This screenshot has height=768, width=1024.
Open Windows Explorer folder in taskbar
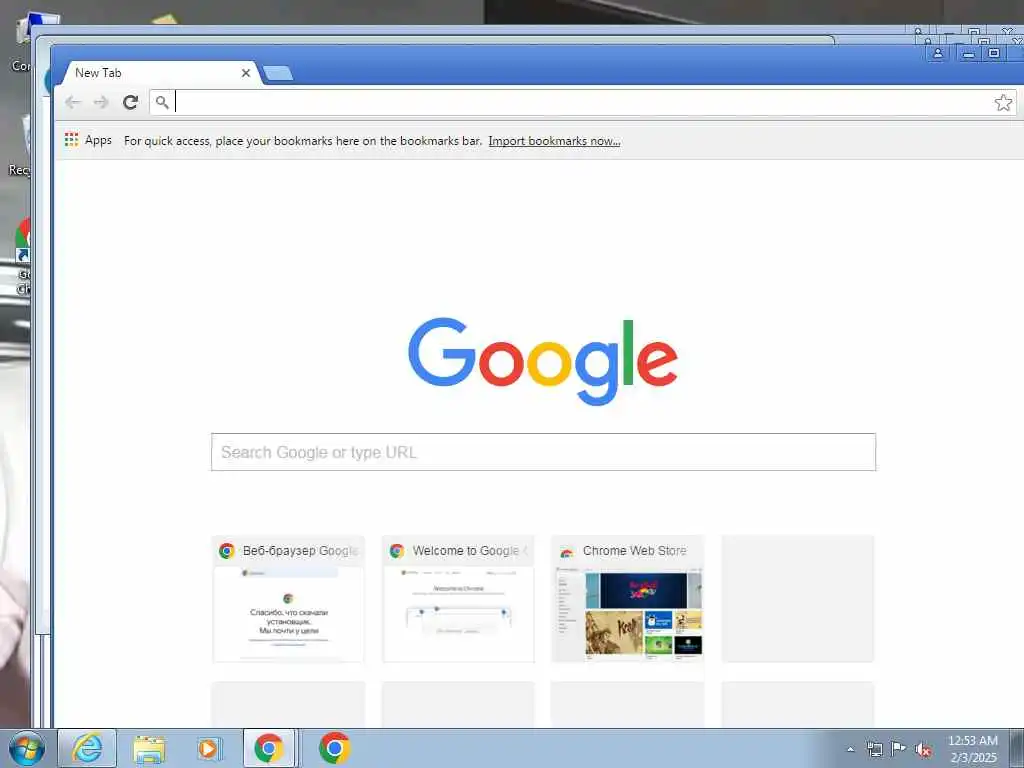[149, 749]
